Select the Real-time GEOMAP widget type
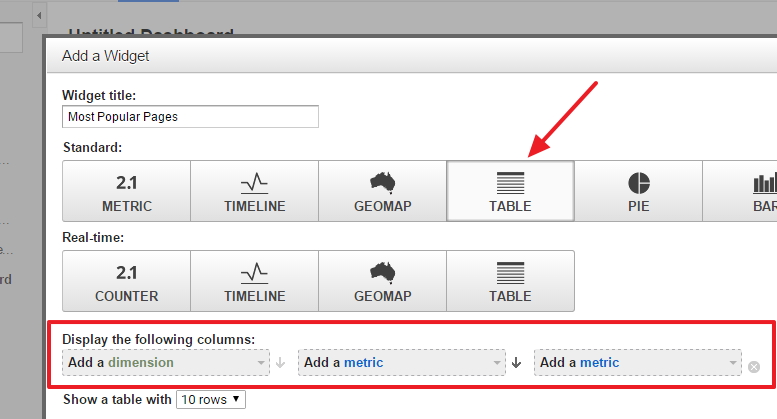 point(383,281)
